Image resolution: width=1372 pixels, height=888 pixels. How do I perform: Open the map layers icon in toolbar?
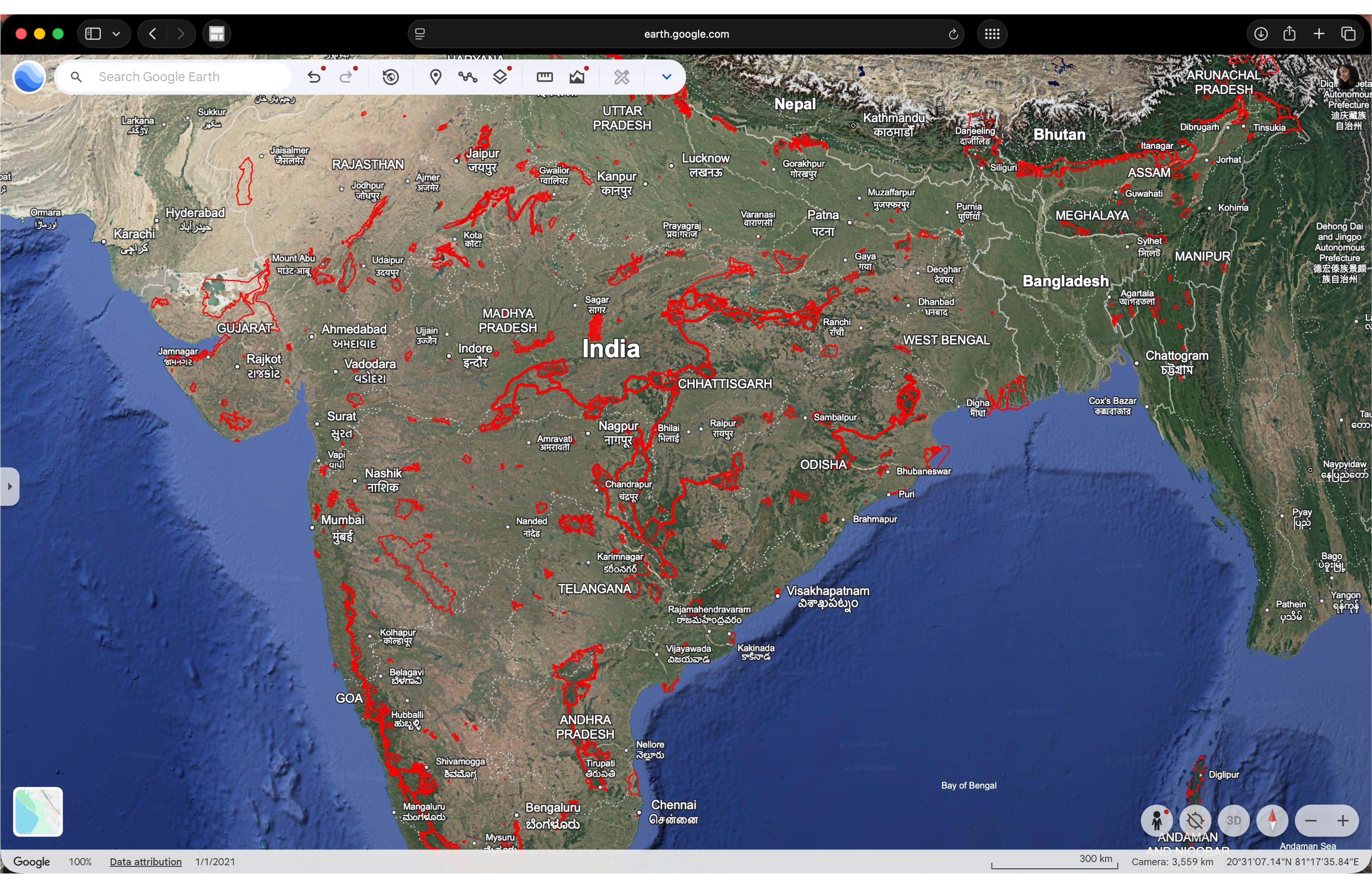point(500,77)
